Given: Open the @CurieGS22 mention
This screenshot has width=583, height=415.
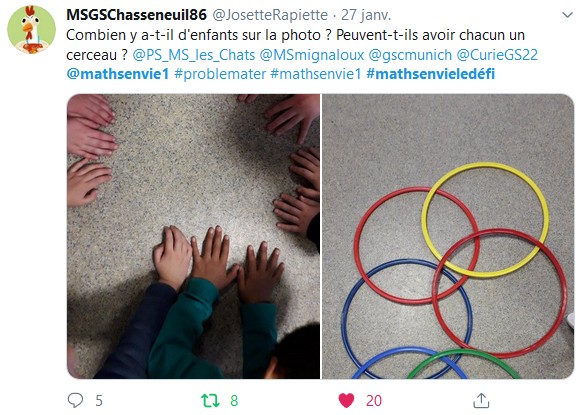Looking at the screenshot, I should (497, 55).
